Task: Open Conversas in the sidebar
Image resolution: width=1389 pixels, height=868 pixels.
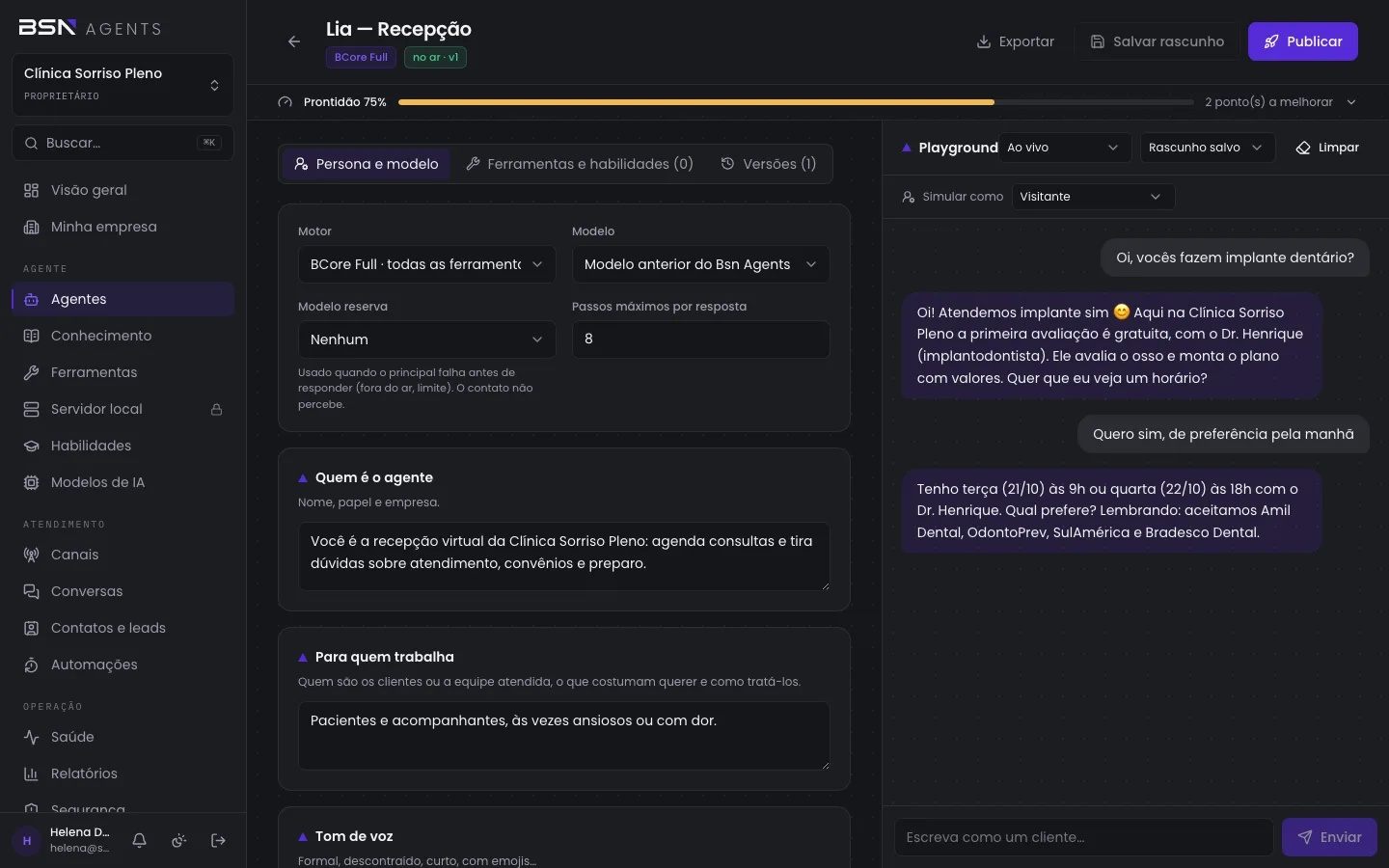Action: (123, 591)
